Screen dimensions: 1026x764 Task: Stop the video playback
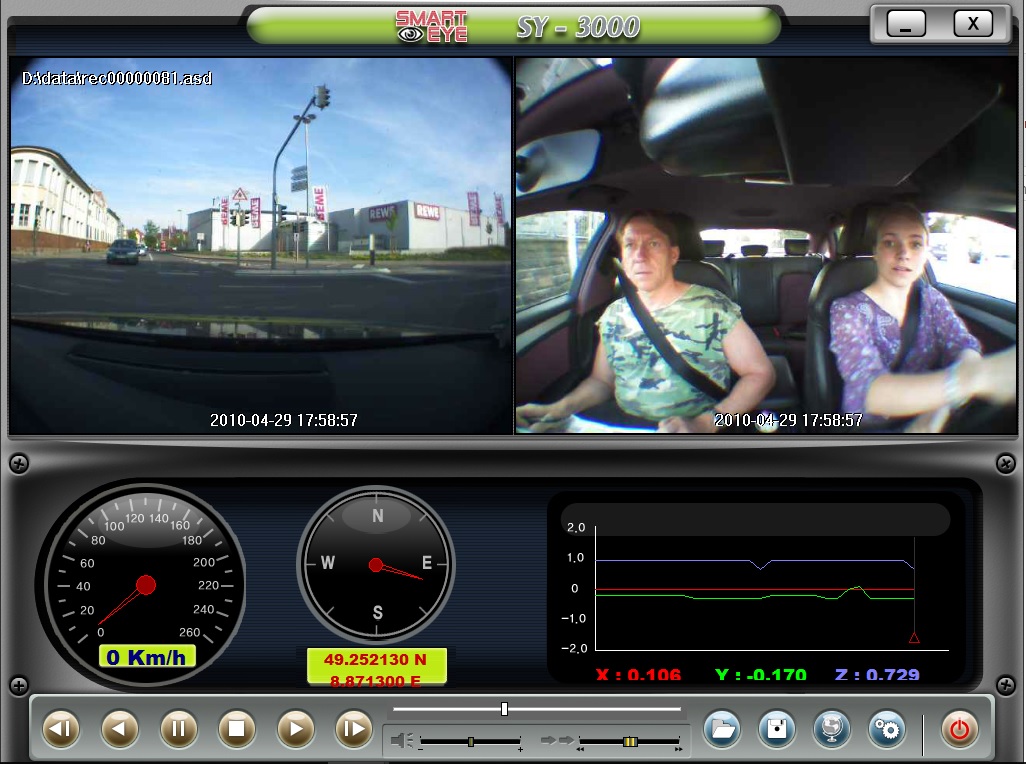coord(237,729)
